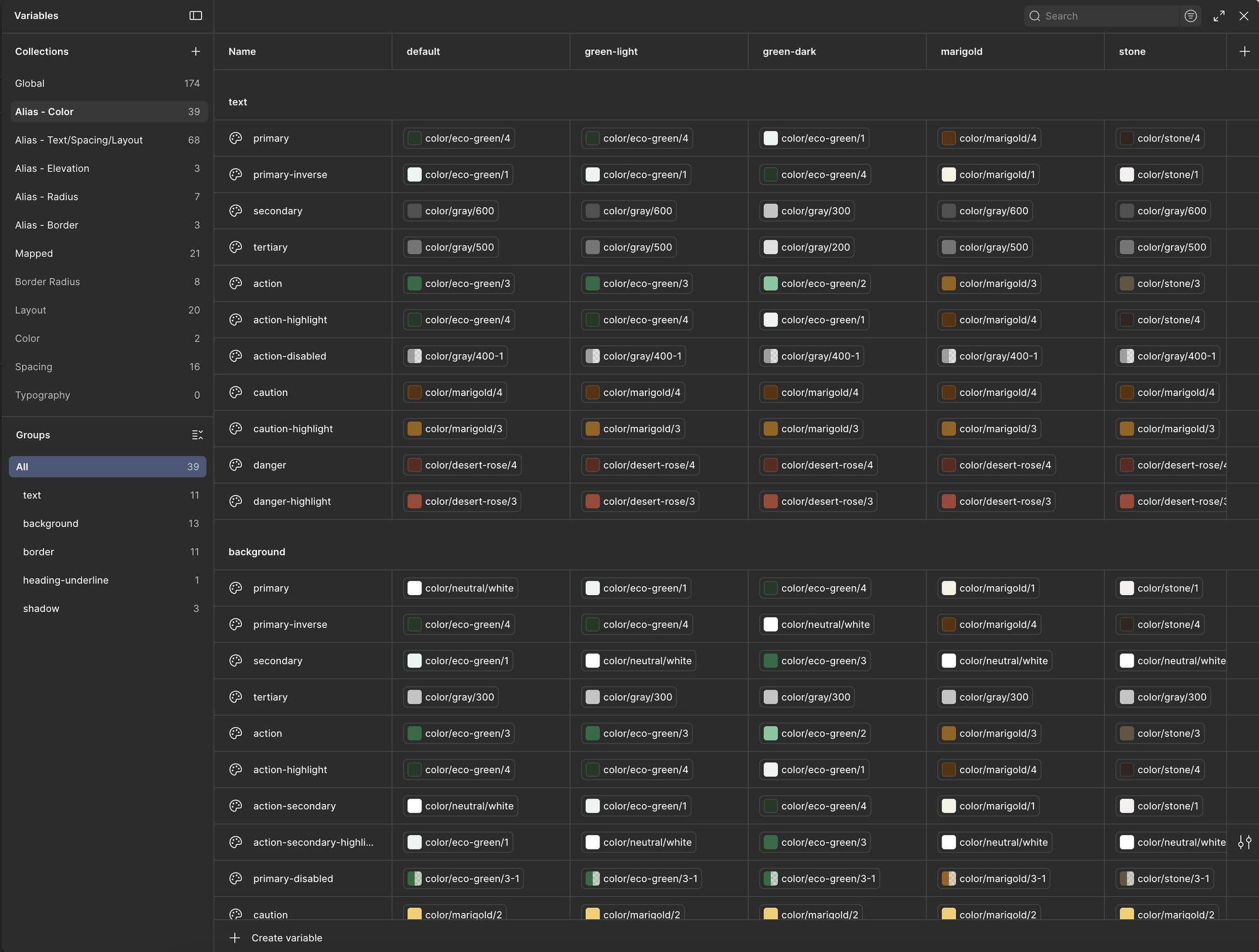The width and height of the screenshot is (1259, 952).
Task: Open the Mapped collection
Action: coord(108,253)
